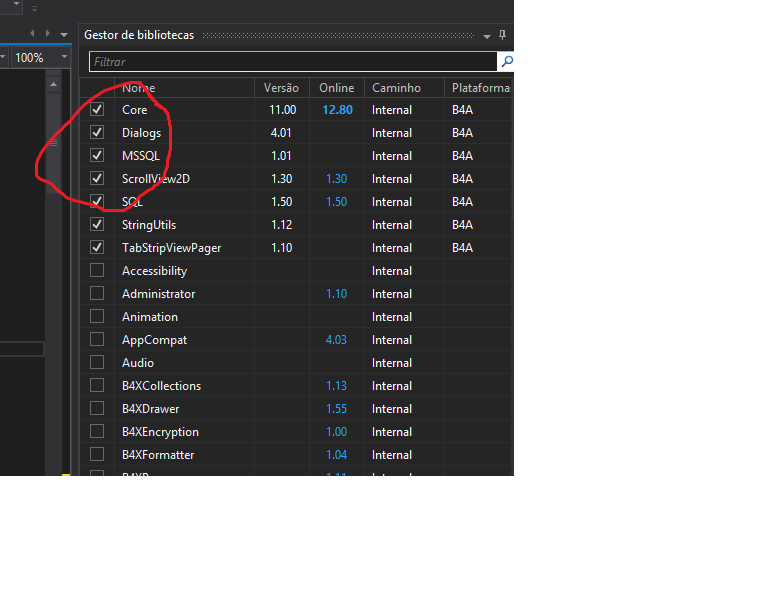Open Core online version 12.80 link
773x614 pixels.
(337, 110)
